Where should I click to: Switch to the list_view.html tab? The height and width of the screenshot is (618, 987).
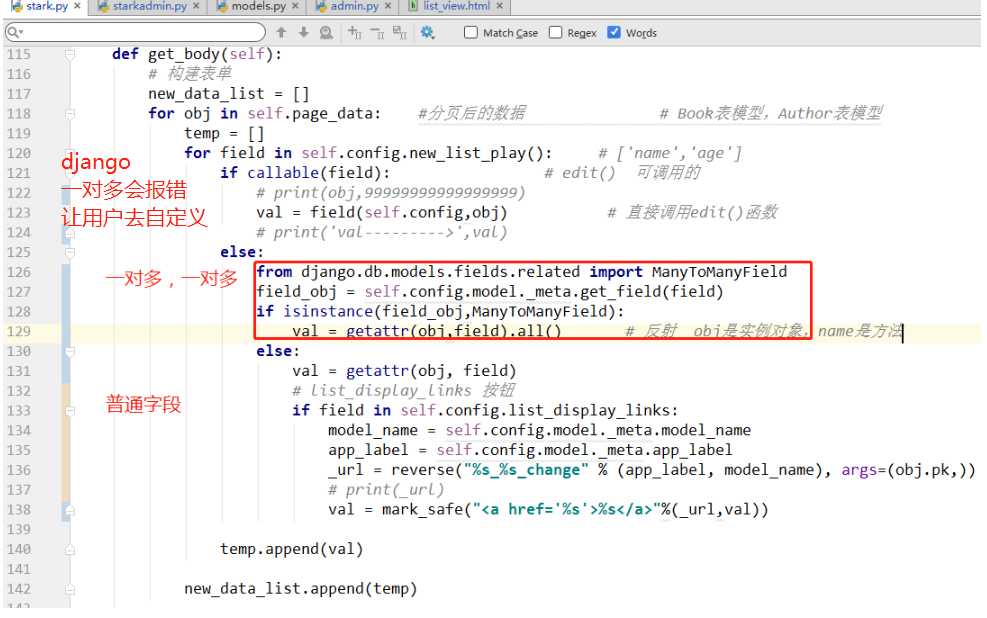click(x=455, y=6)
